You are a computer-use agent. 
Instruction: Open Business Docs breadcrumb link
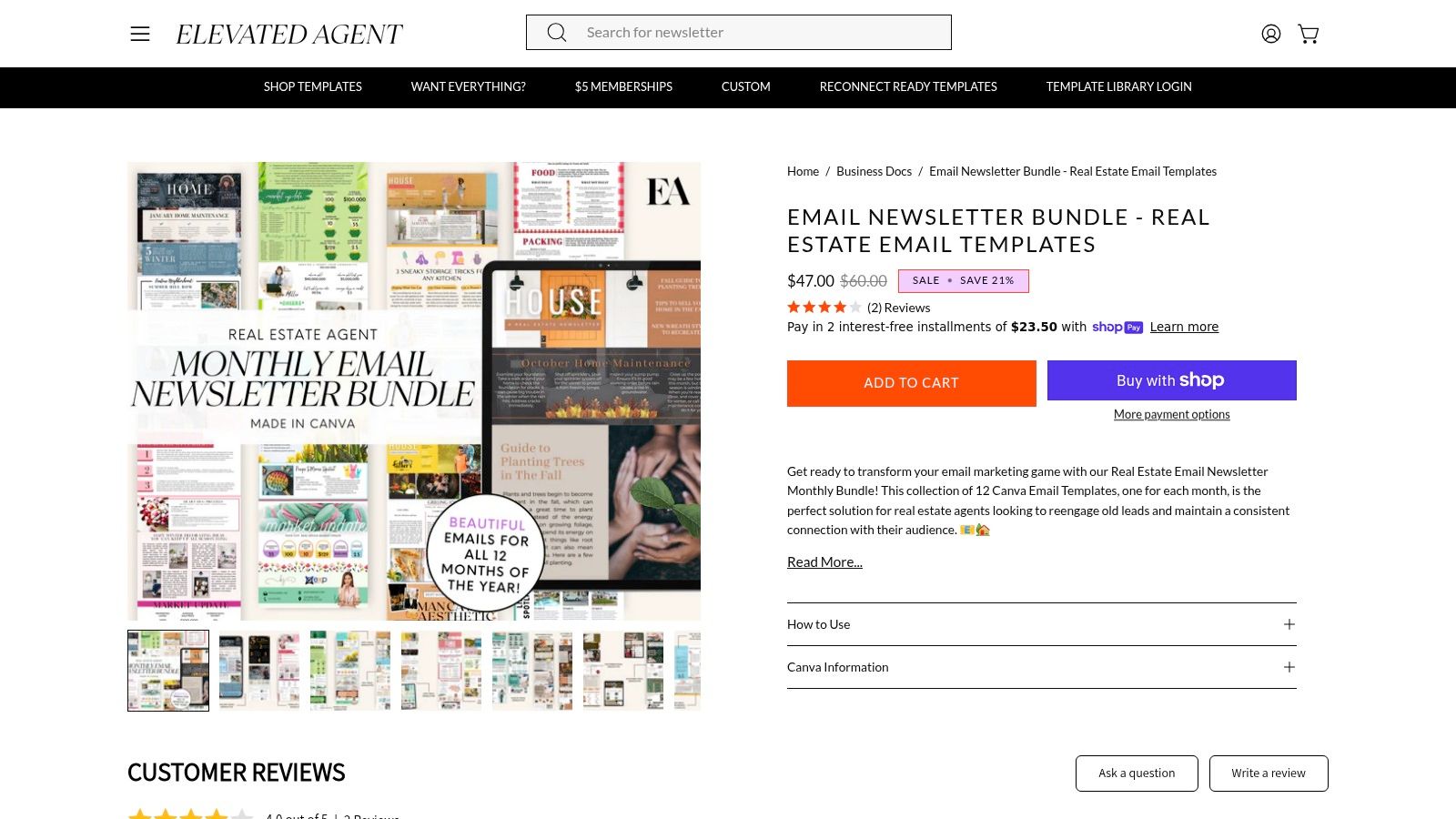coord(874,171)
